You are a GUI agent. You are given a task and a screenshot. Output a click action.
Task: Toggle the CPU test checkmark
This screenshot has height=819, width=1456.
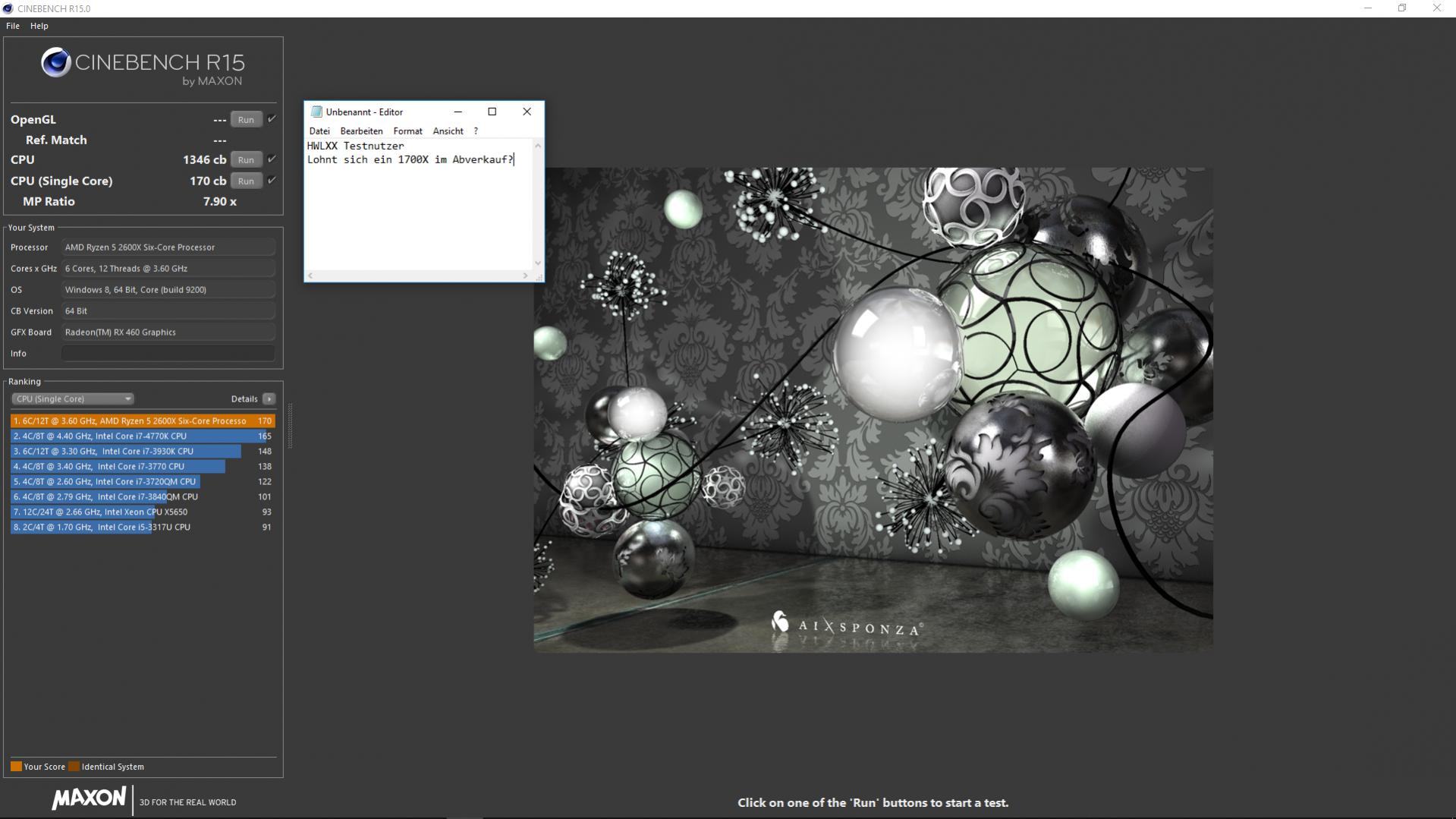272,159
